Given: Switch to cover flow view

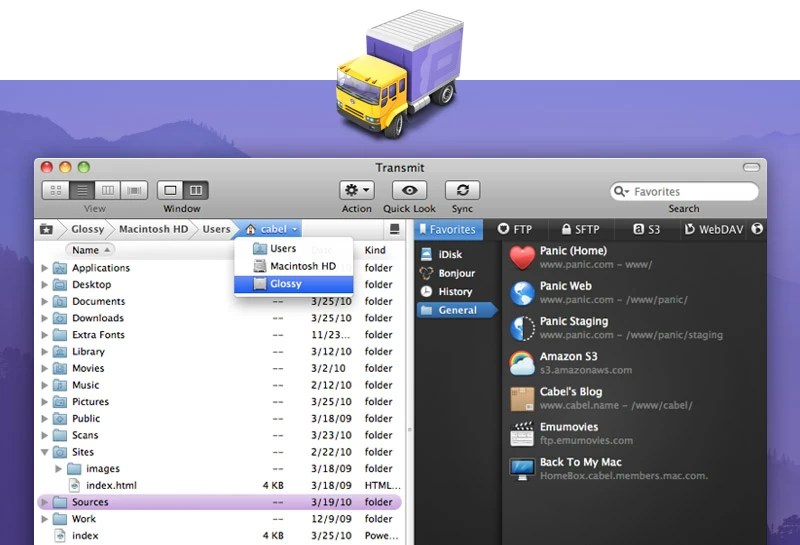Looking at the screenshot, I should pyautogui.click(x=134, y=190).
